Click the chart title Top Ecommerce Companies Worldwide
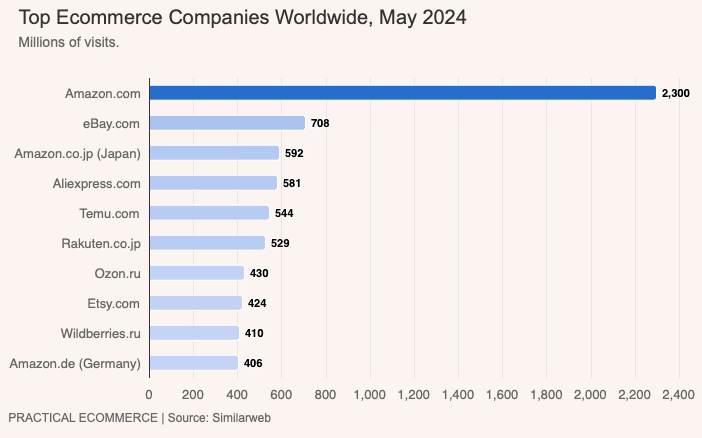The height and width of the screenshot is (438, 702). point(242,17)
